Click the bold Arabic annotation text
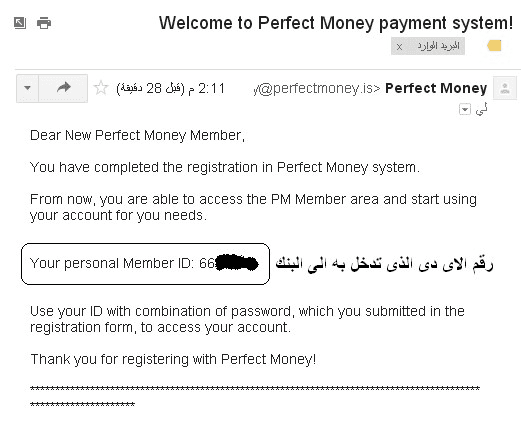This screenshot has height=427, width=521. pos(384,264)
